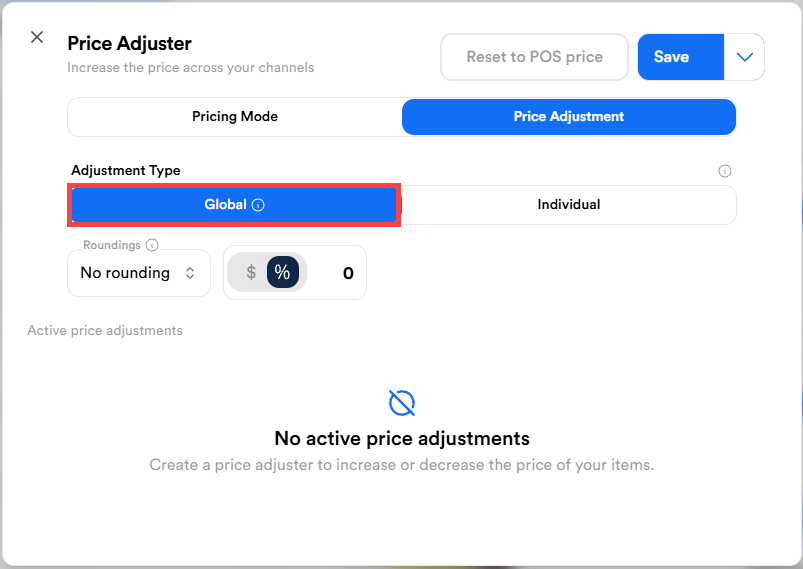Click the No active price adjustments heading

coord(402,438)
